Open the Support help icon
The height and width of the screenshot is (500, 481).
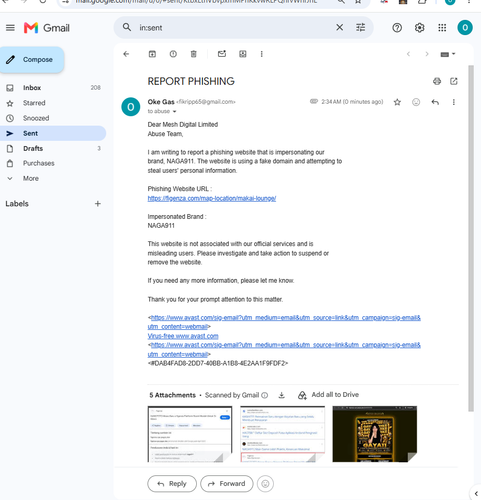coord(397,28)
